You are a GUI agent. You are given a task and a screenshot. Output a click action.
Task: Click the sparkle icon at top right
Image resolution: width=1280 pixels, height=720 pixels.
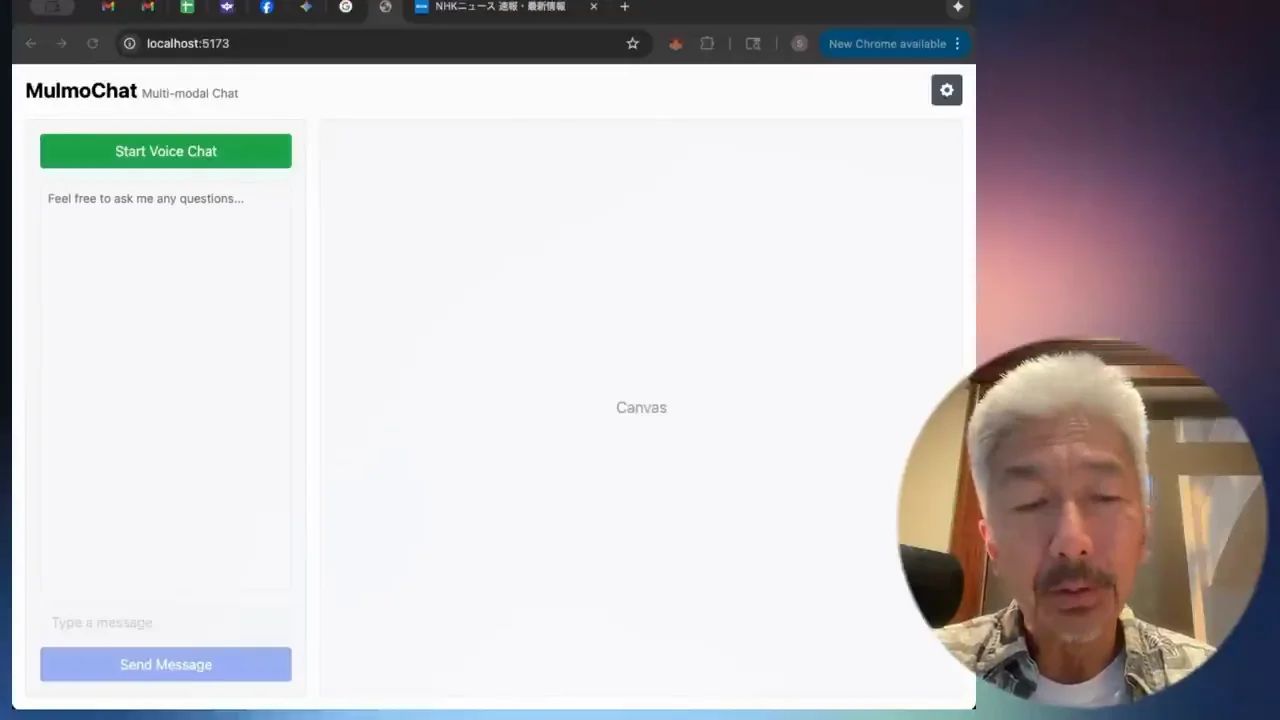pos(958,7)
